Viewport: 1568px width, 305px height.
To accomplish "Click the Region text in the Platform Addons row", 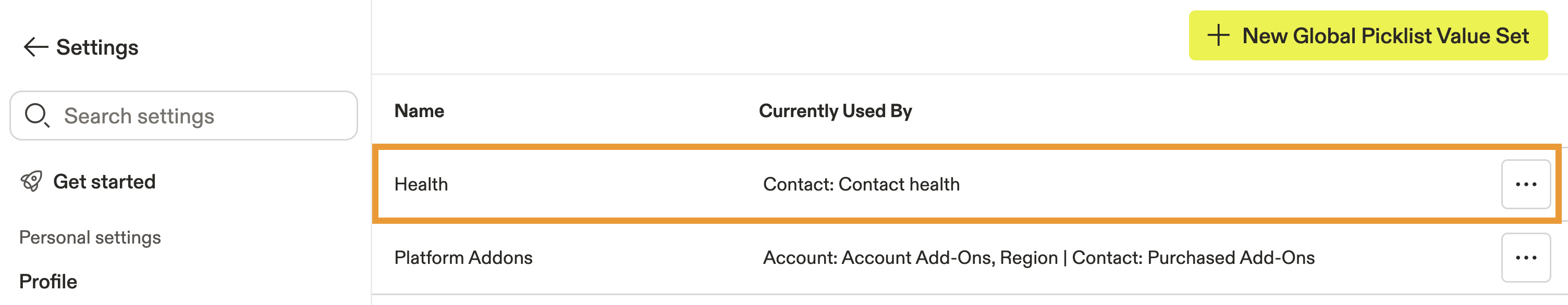I will click(x=1028, y=258).
